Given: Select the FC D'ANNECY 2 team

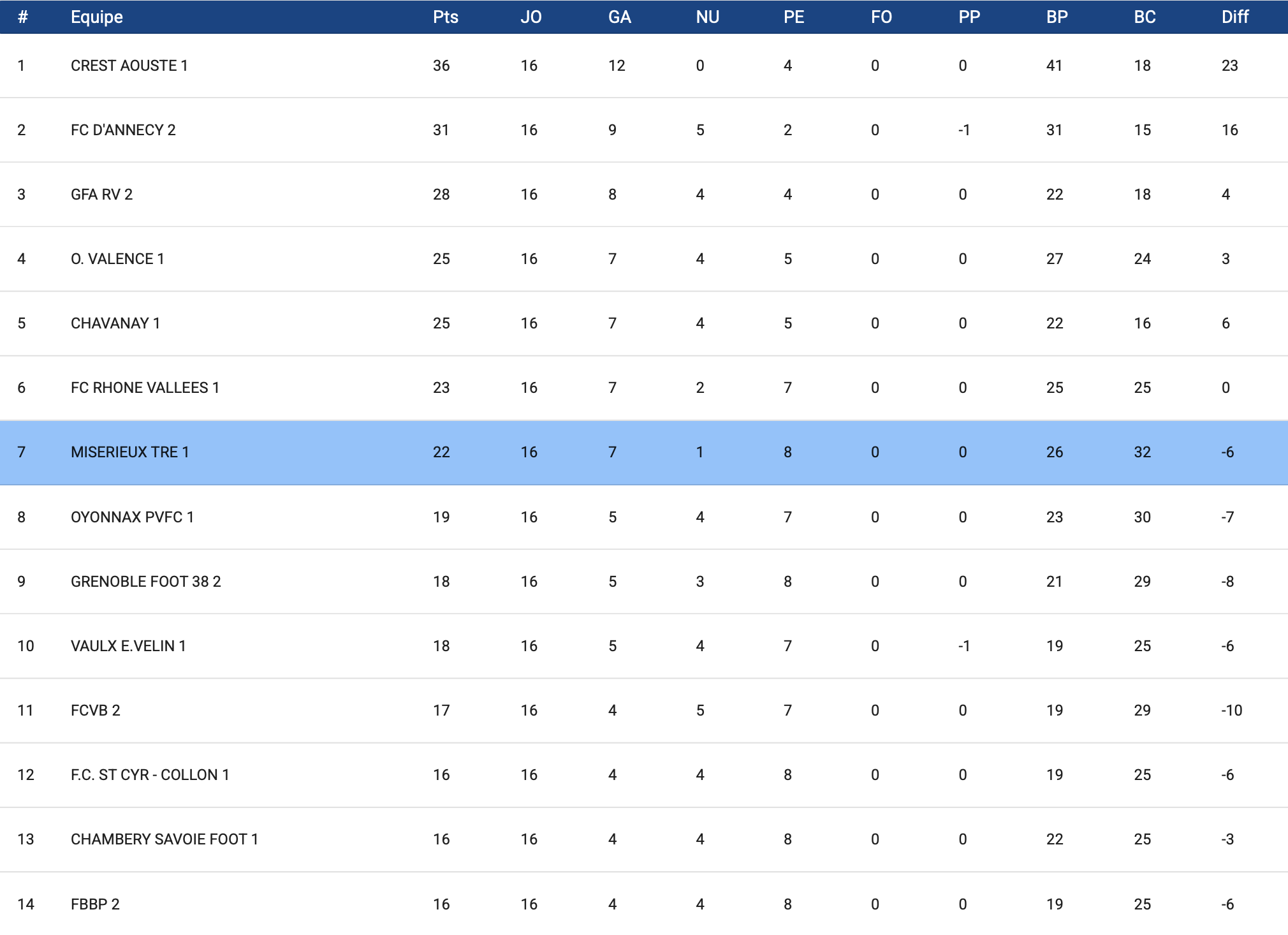Looking at the screenshot, I should (x=123, y=130).
